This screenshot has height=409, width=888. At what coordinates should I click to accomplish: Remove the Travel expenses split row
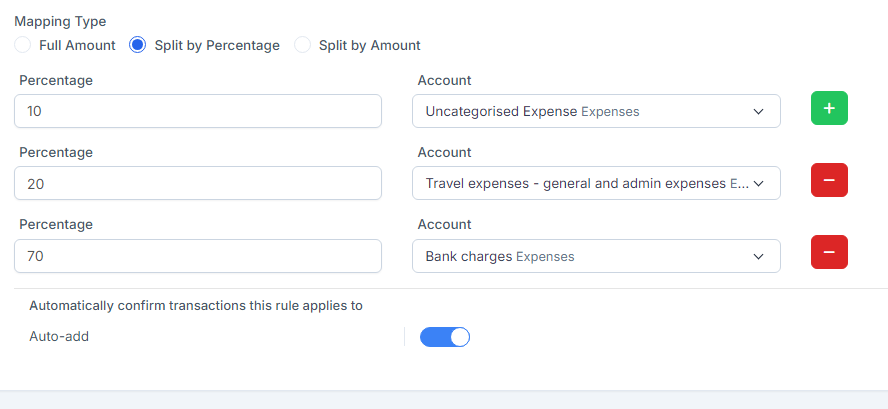point(828,180)
